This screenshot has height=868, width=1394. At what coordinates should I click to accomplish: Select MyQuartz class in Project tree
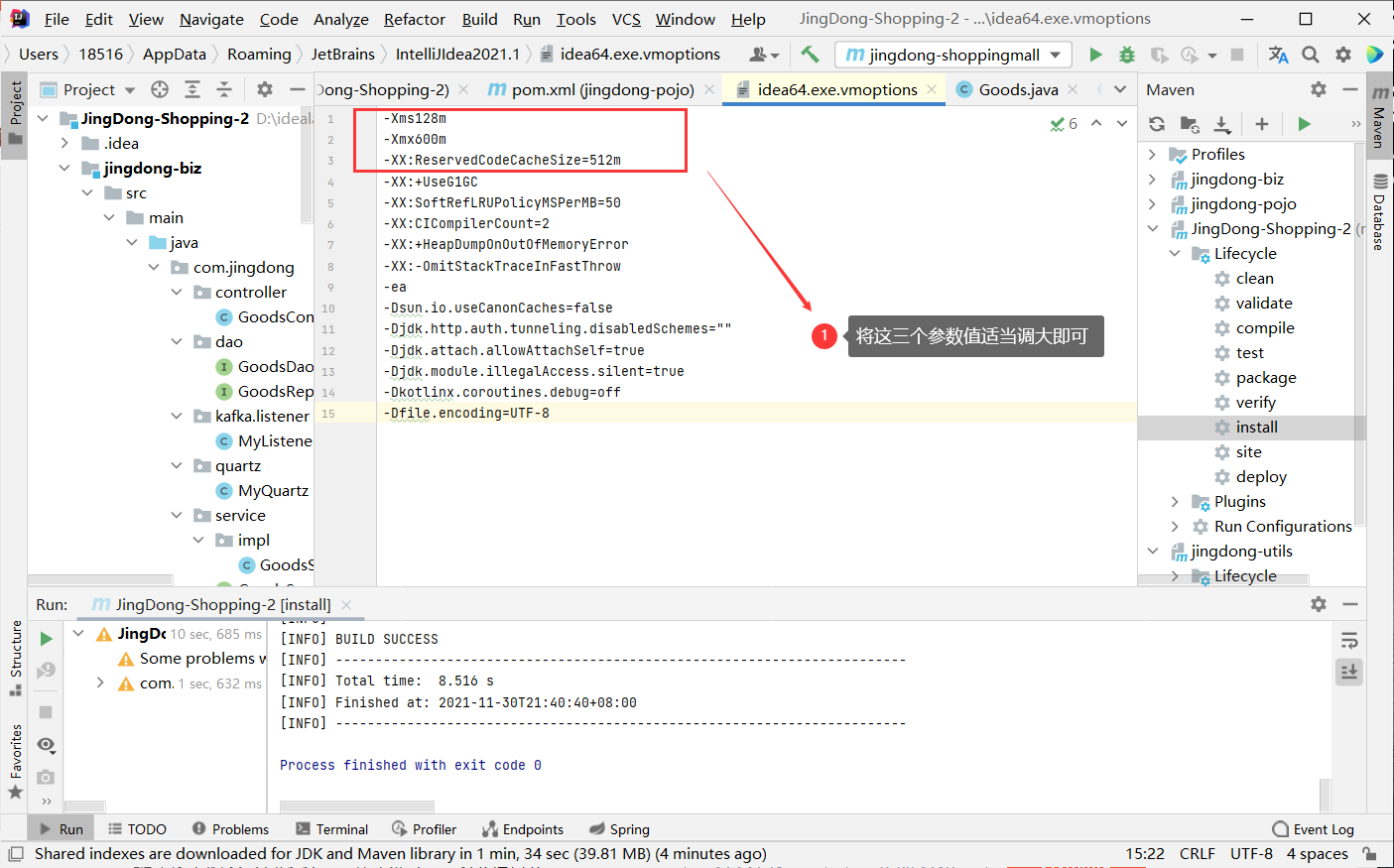273,490
